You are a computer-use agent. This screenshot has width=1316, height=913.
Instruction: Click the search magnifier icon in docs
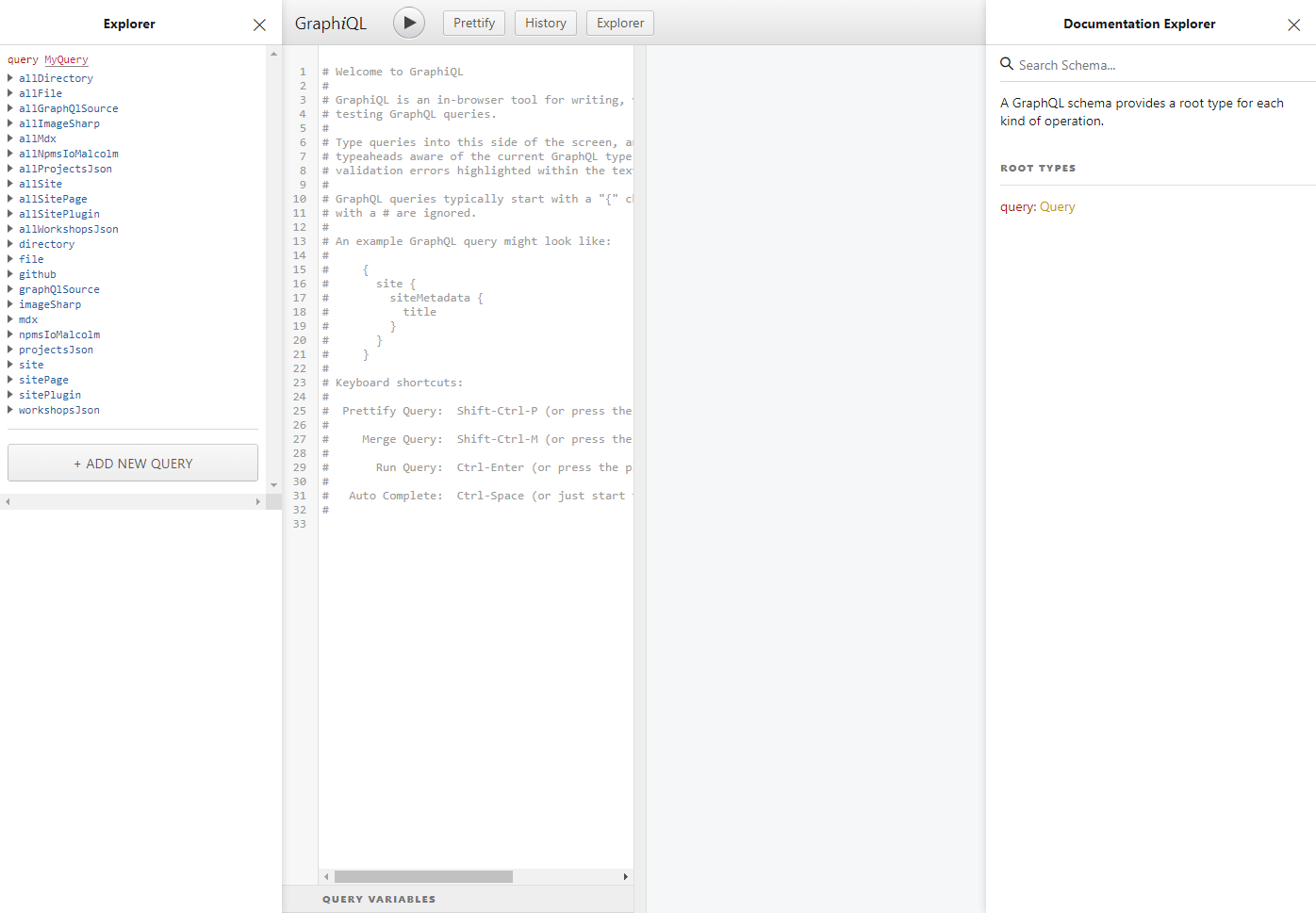click(1007, 64)
